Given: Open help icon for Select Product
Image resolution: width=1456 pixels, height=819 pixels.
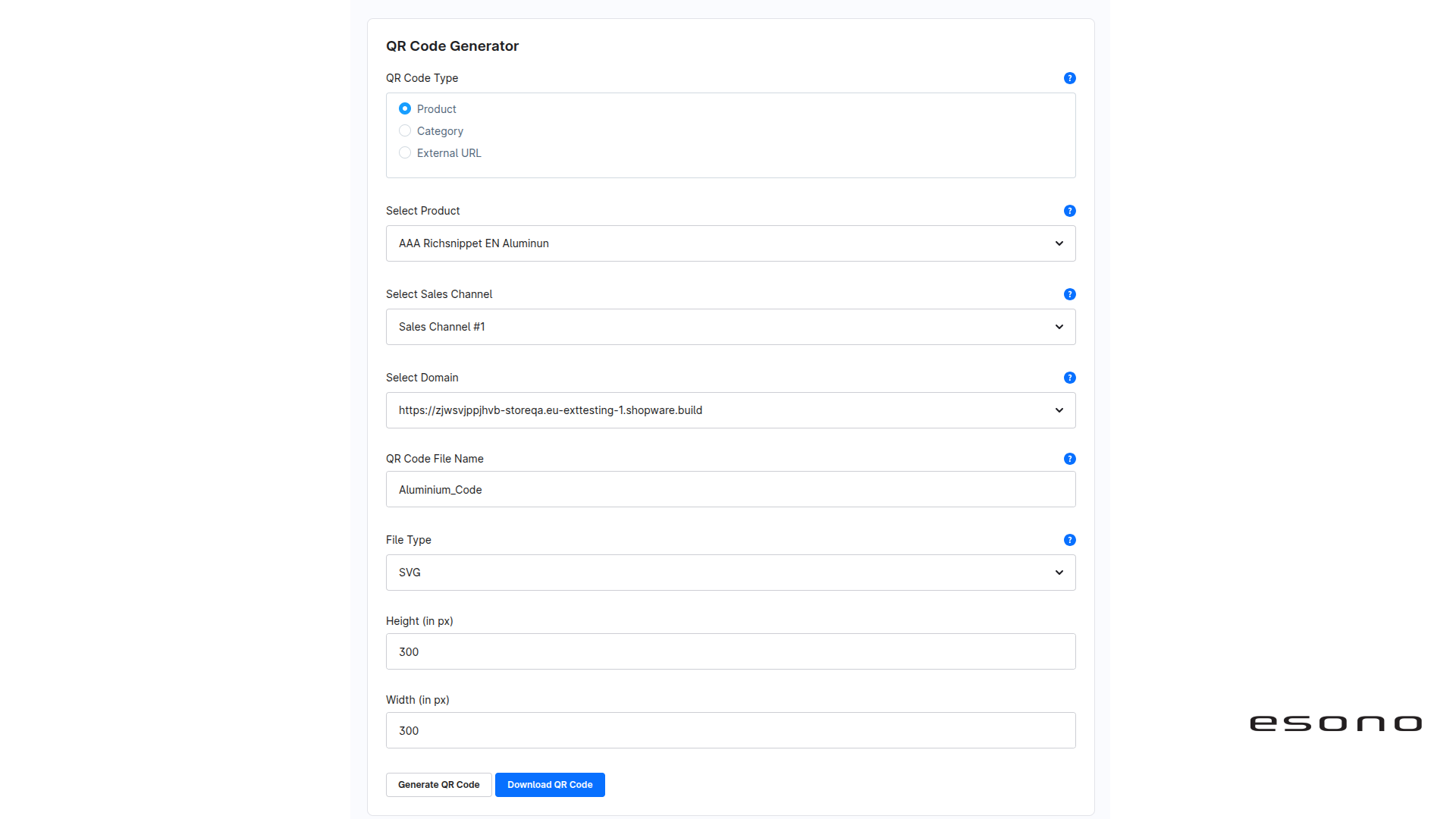Looking at the screenshot, I should [x=1069, y=211].
